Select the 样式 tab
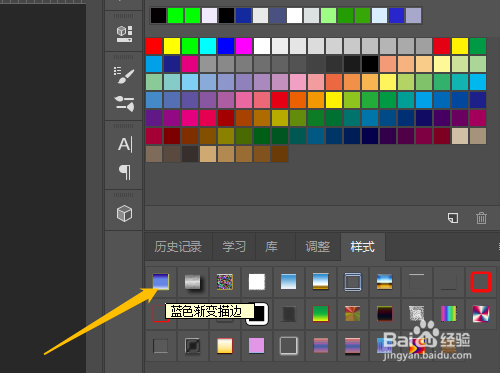 pos(362,247)
